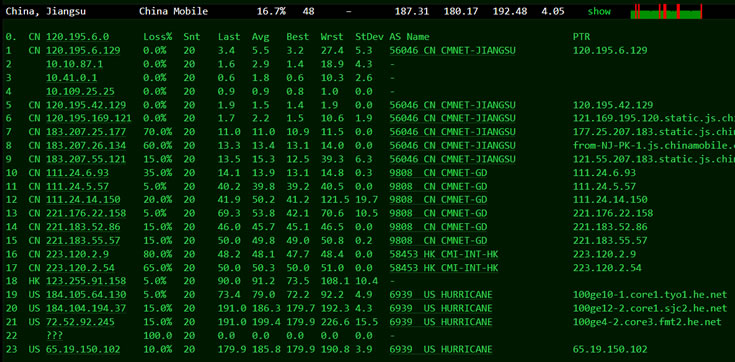The width and height of the screenshot is (735, 362).
Task: Click hop 2 address 10.10.87.1
Action: (75, 64)
